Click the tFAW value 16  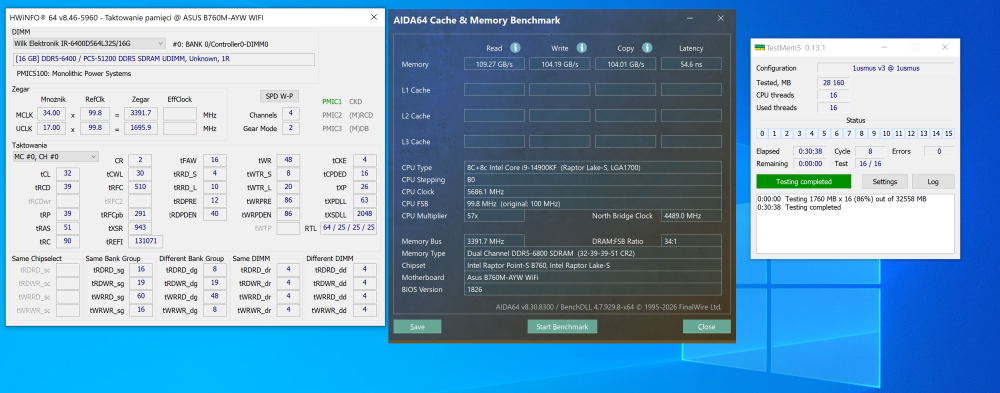pyautogui.click(x=214, y=161)
